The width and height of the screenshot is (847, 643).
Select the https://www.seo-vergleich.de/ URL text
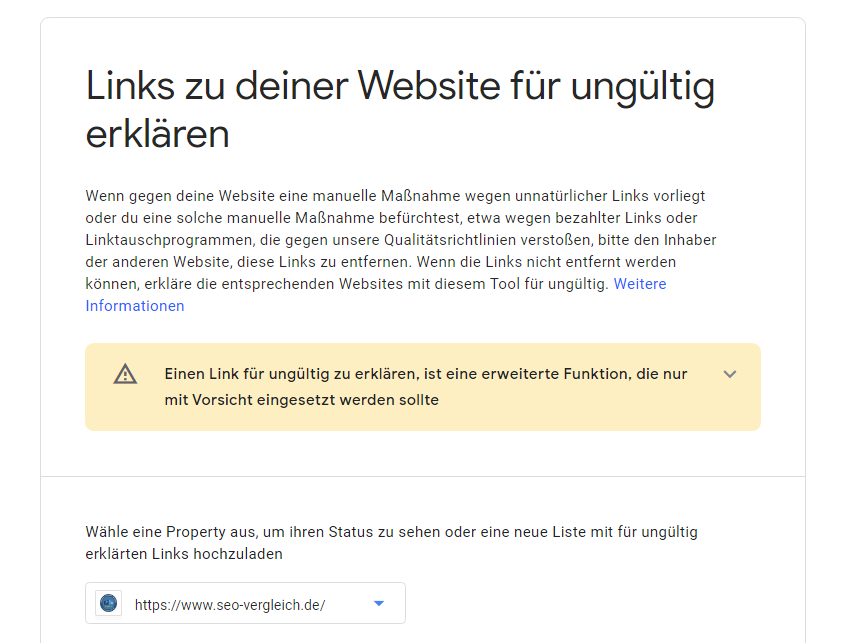tap(230, 605)
